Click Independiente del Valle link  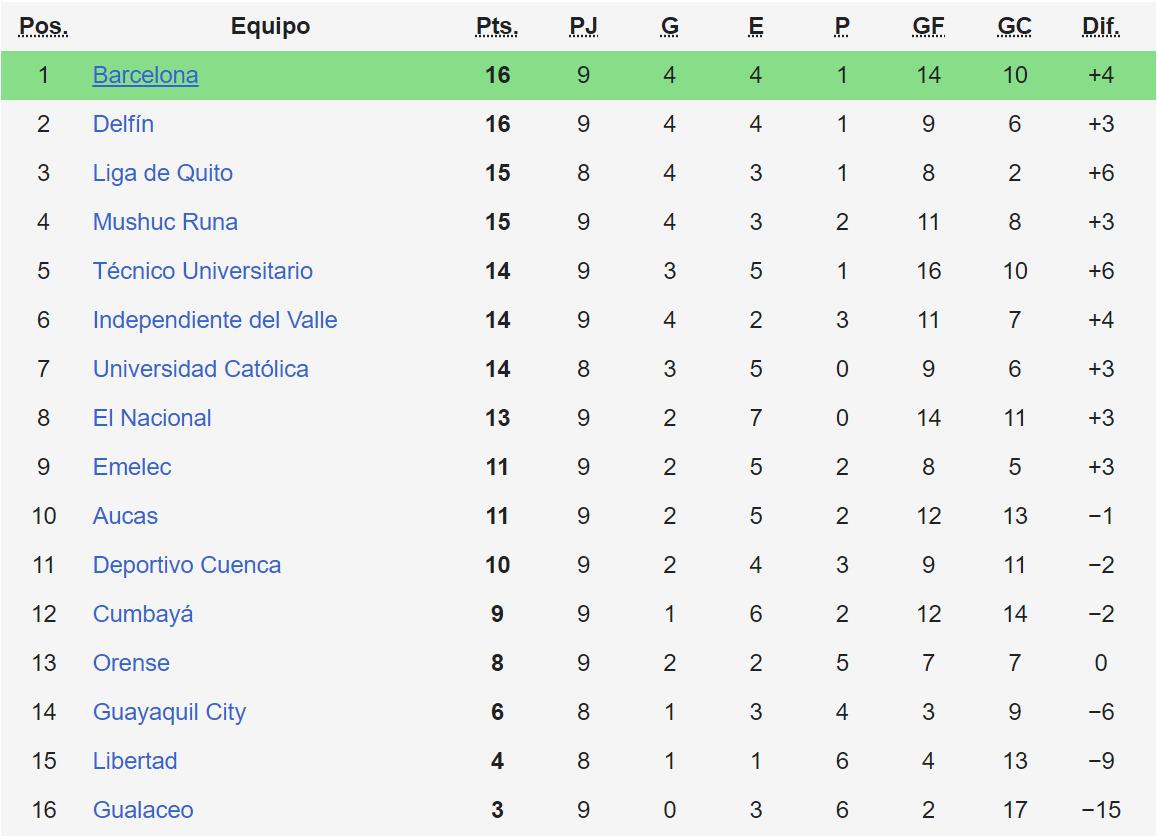click(x=214, y=320)
